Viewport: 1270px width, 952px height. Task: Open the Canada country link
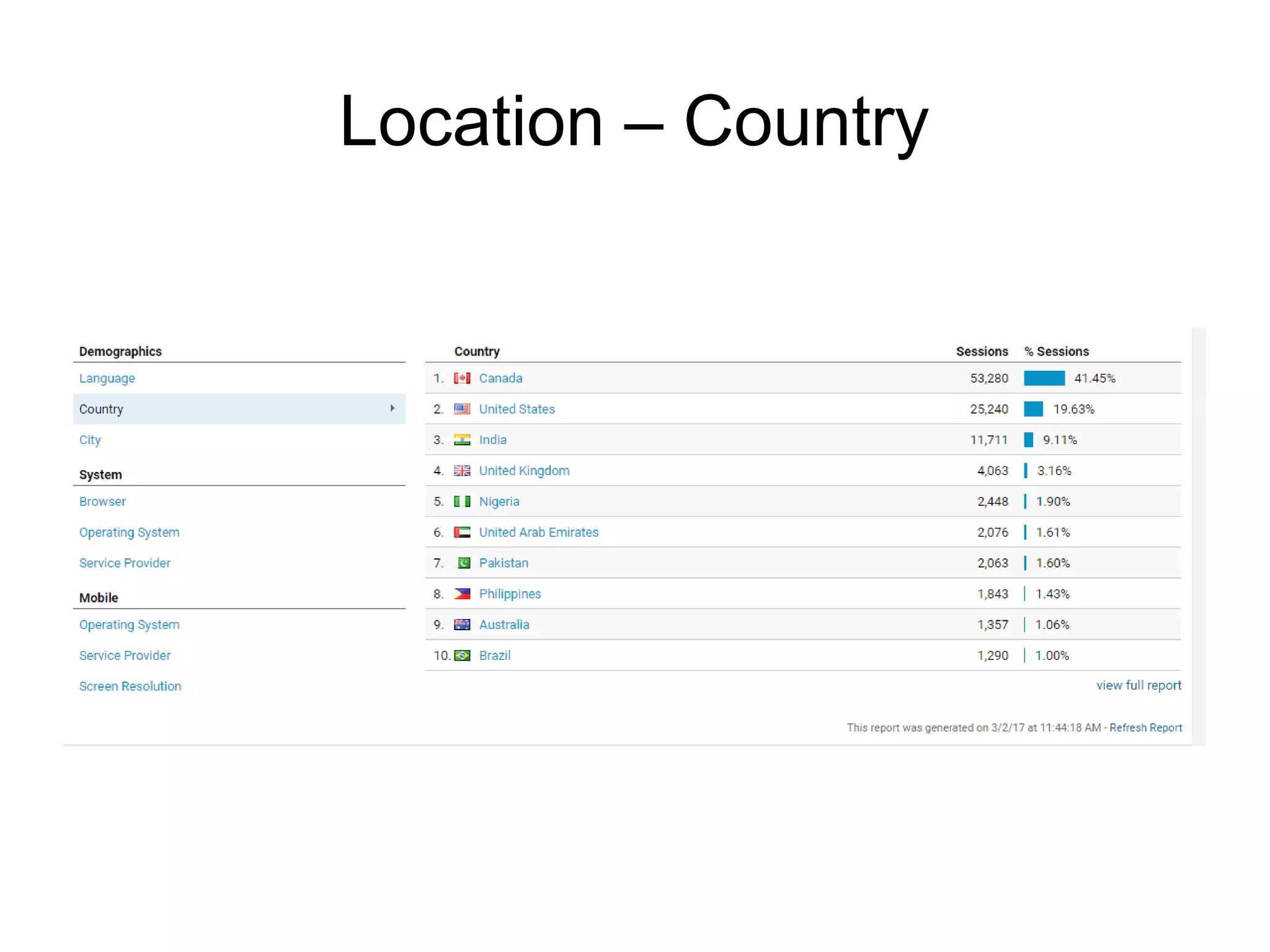500,378
